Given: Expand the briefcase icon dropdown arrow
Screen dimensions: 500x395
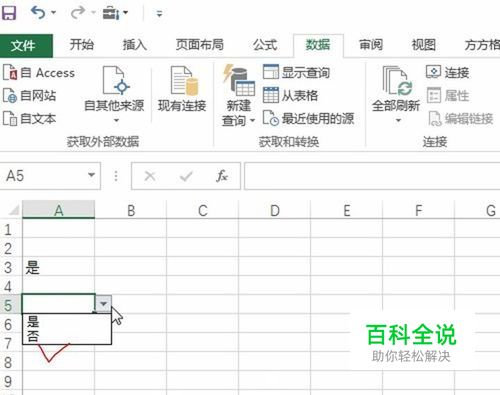Looking at the screenshot, I should (x=126, y=13).
